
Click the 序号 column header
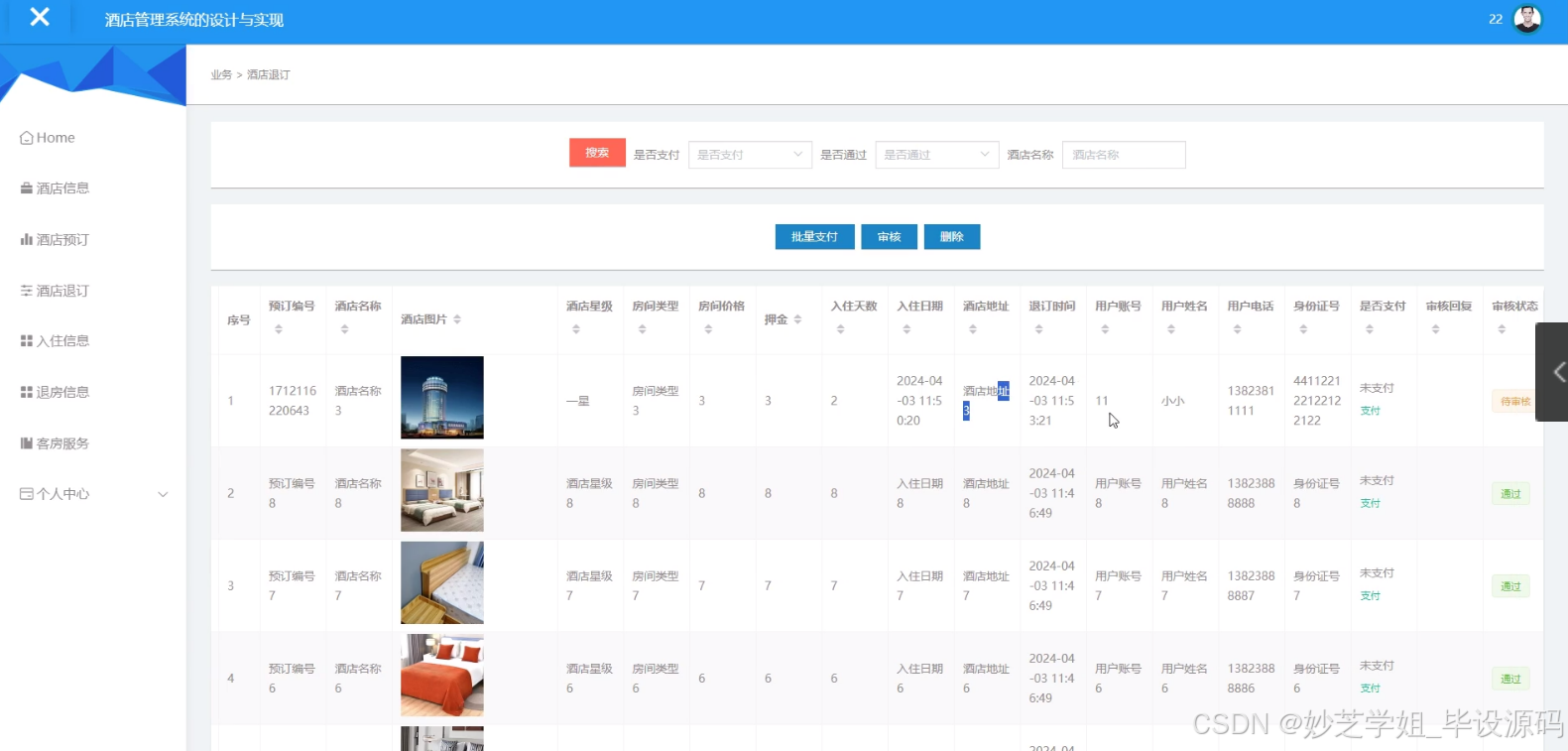point(238,320)
